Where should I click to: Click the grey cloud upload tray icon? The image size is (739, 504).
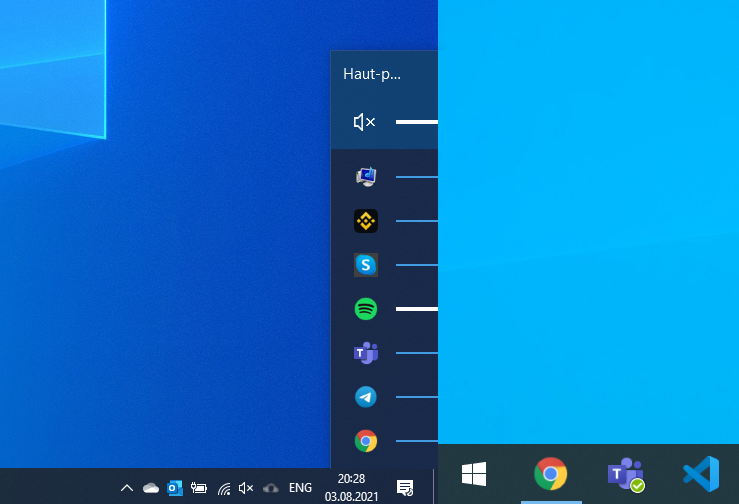click(x=271, y=488)
